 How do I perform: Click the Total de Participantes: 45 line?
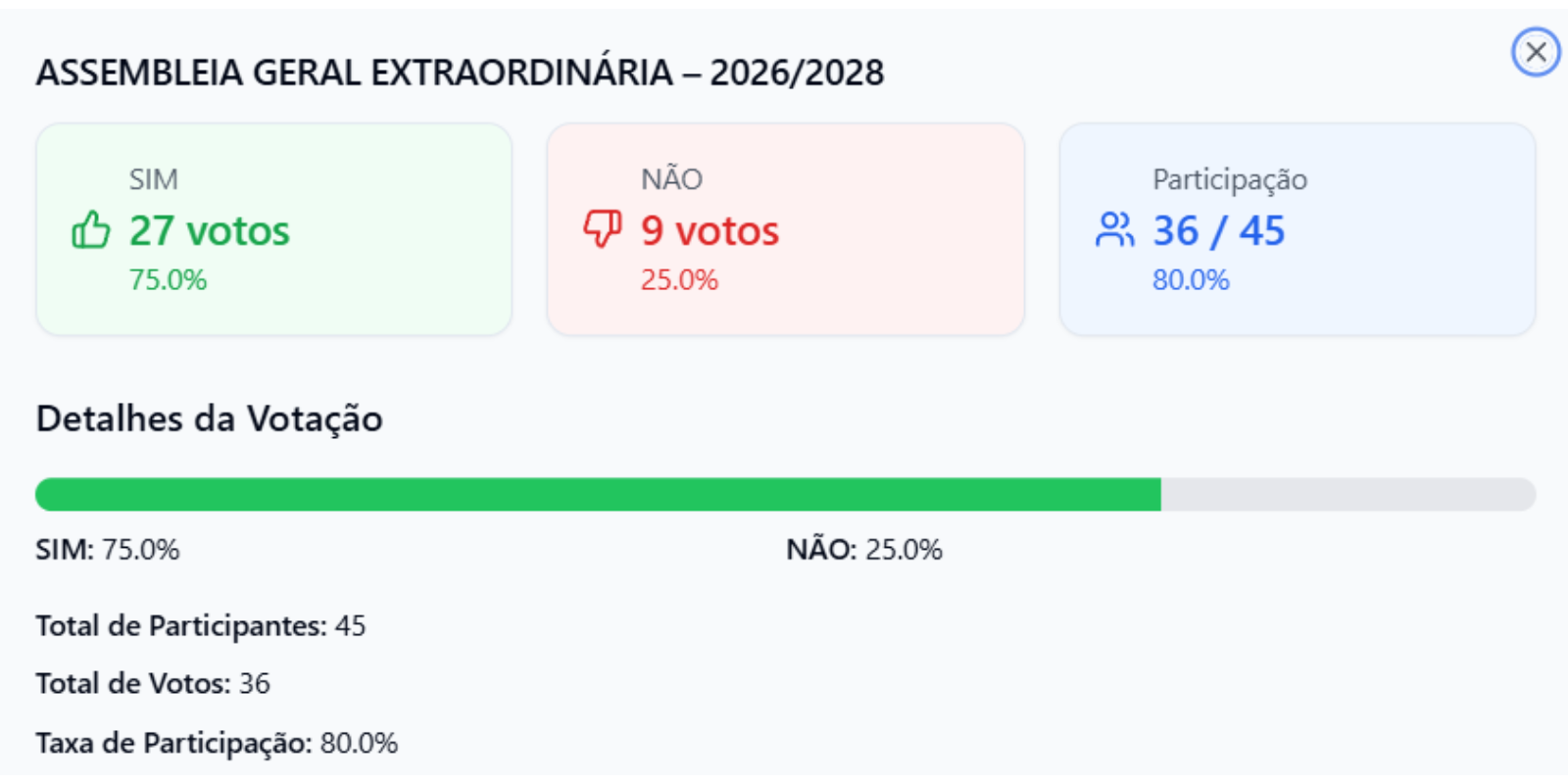pyautogui.click(x=201, y=626)
